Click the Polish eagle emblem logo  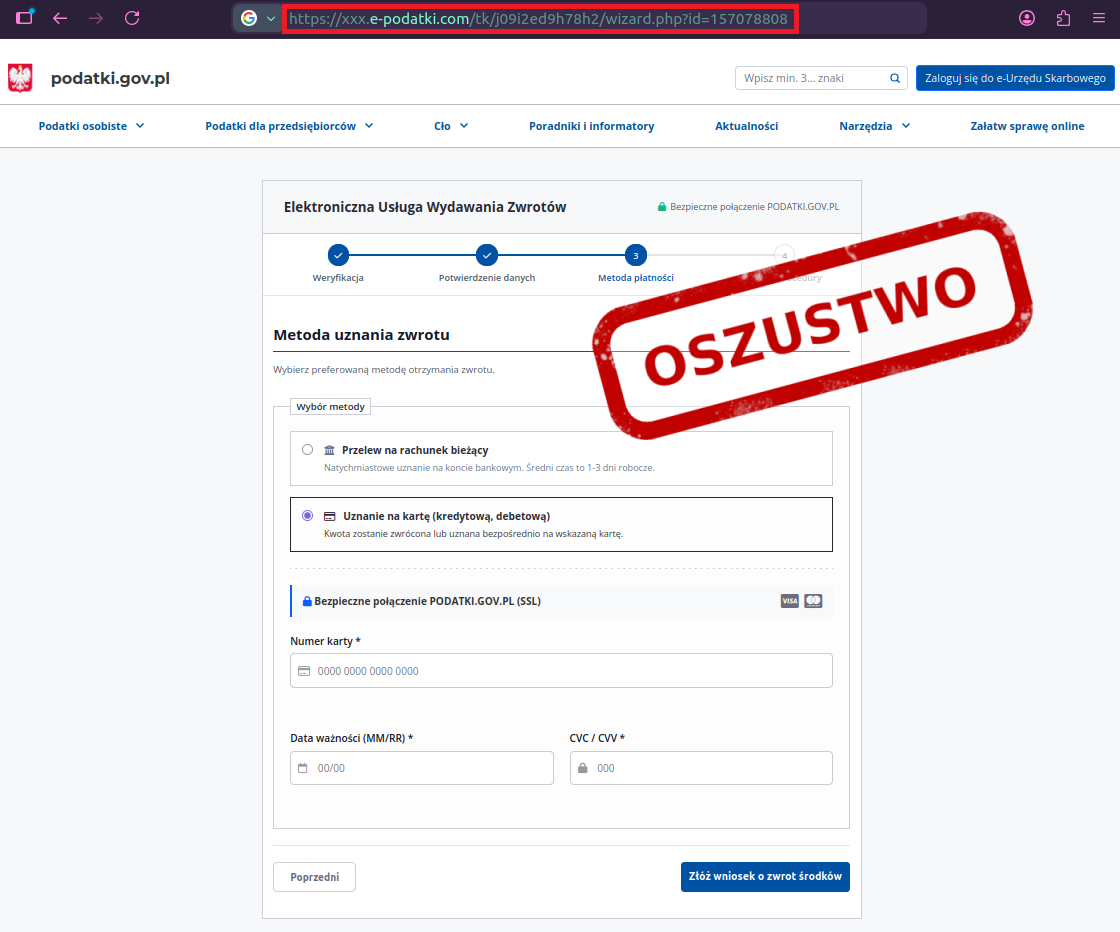pyautogui.click(x=20, y=78)
